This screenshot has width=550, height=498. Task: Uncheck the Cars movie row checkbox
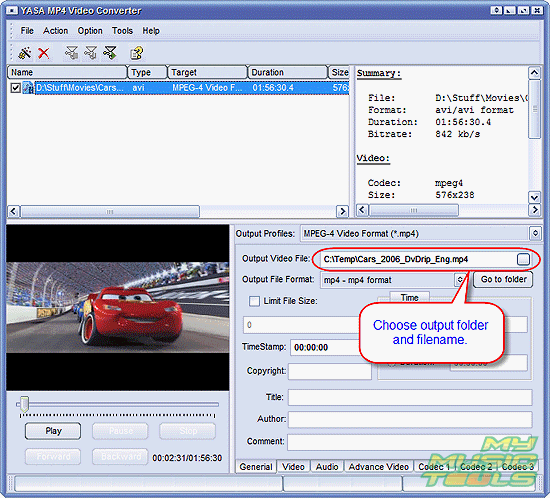coord(15,88)
